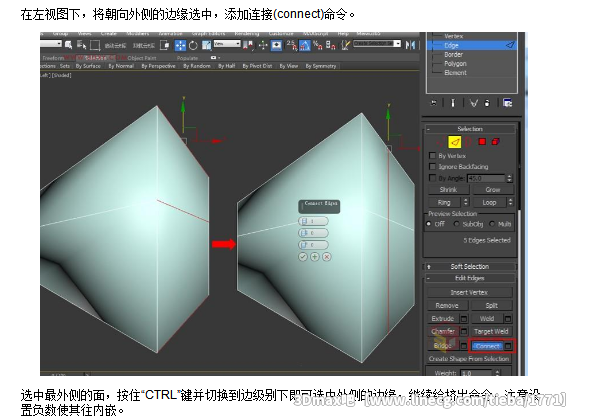Screen dimensions: 606x419
Task: Enable the Ignore Backfacing checkbox
Action: (x=432, y=167)
